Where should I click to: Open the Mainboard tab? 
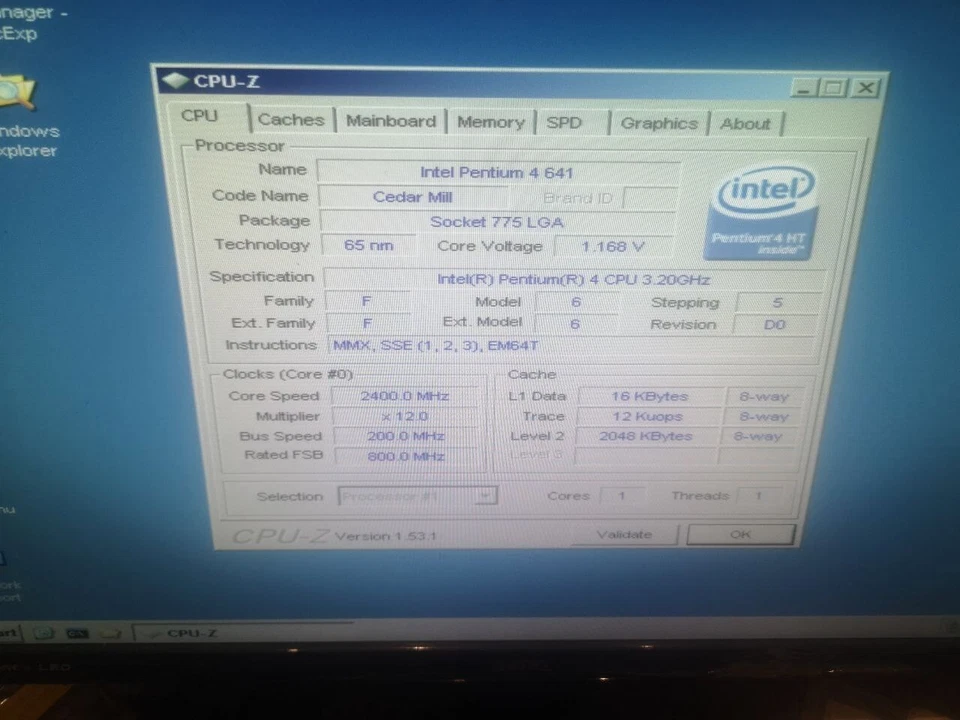[x=390, y=121]
